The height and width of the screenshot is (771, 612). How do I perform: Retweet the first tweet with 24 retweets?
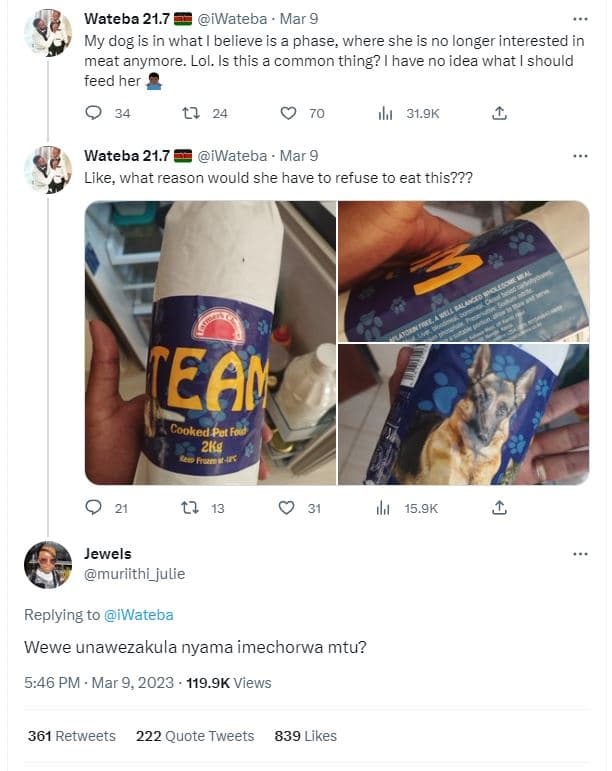click(x=190, y=114)
